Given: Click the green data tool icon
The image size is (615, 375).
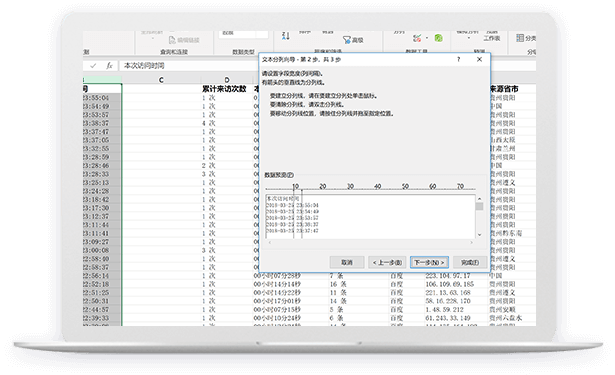Looking at the screenshot, I should (439, 38).
